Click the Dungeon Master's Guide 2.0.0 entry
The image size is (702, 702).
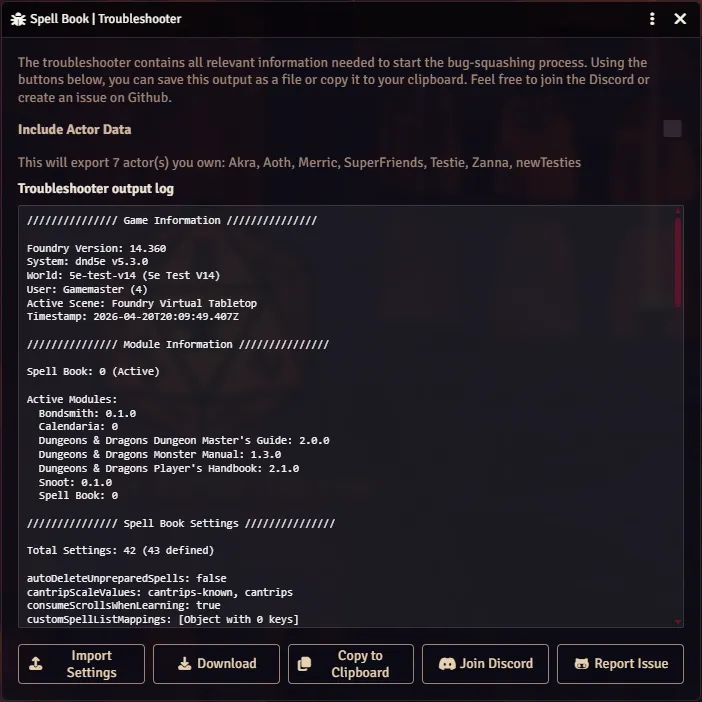pyautogui.click(x=184, y=441)
